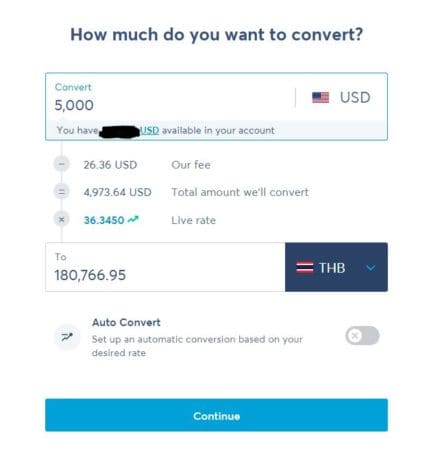Click the 36.3450 live rate value
Image resolution: width=429 pixels, height=450 pixels.
(x=104, y=220)
